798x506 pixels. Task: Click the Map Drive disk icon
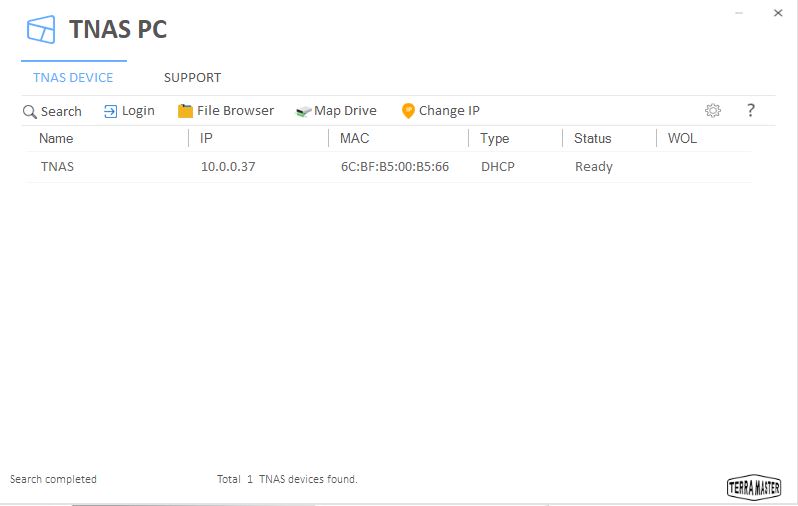(303, 111)
